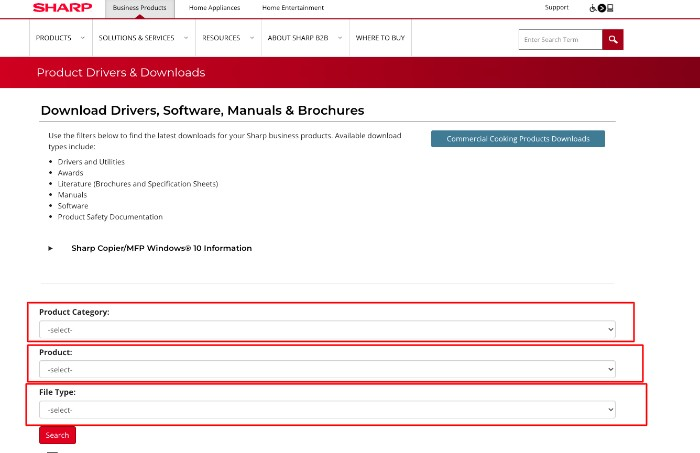Click the 'Manuals' list item
Viewport: 700px width, 453px height.
coord(72,195)
